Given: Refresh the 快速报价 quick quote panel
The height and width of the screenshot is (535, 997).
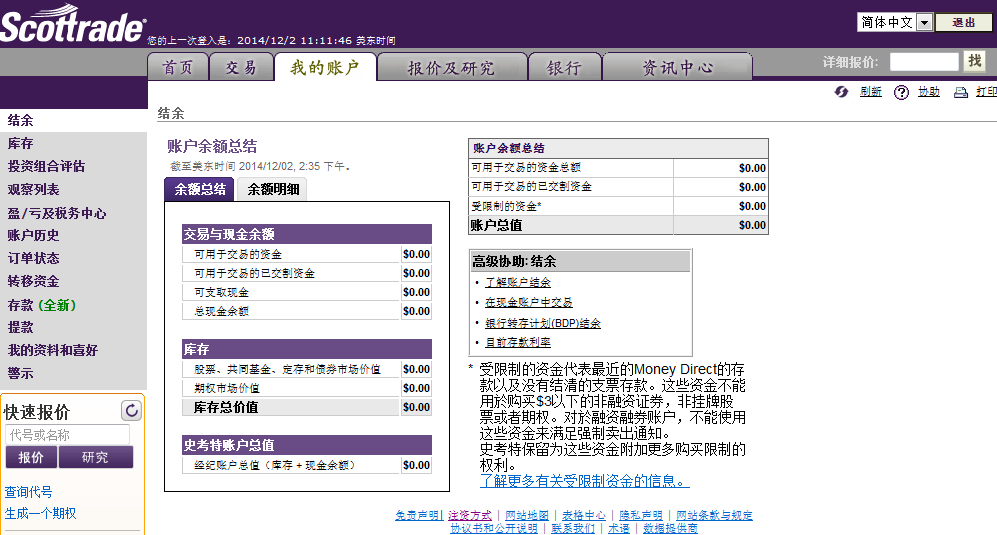Looking at the screenshot, I should 131,410.
